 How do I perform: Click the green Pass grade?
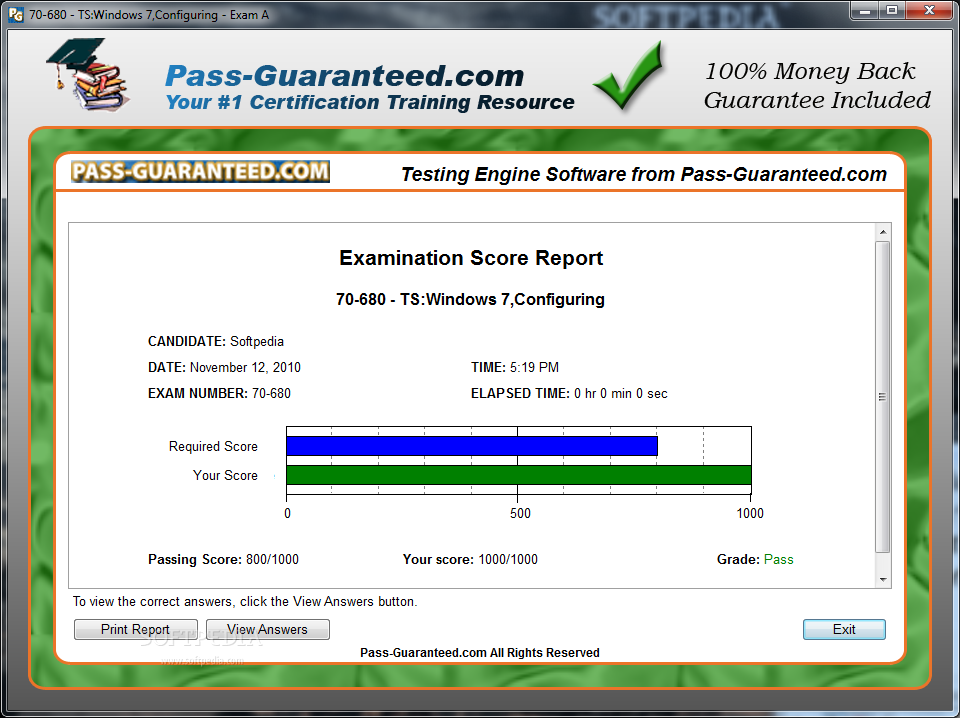pos(778,559)
